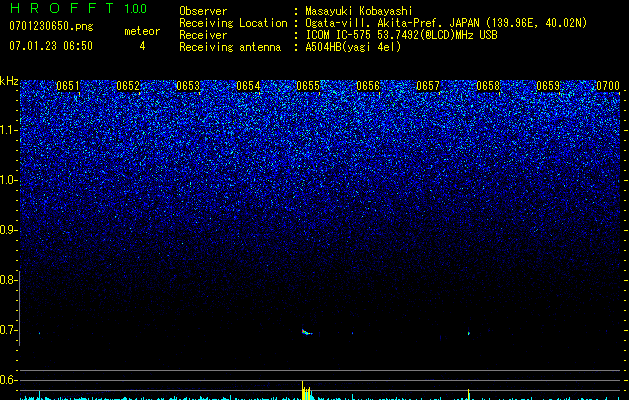Click the 0657 time marker
Image resolution: width=629 pixels, height=400 pixels.
[x=428, y=86]
